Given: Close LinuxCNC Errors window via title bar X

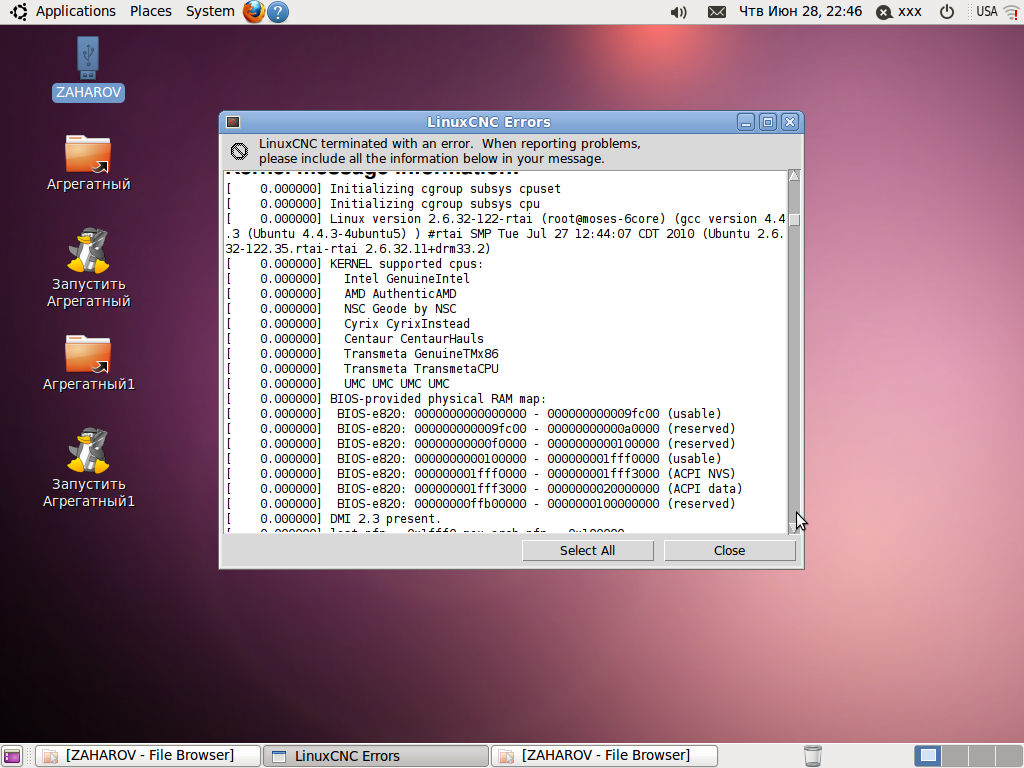Looking at the screenshot, I should [790, 122].
